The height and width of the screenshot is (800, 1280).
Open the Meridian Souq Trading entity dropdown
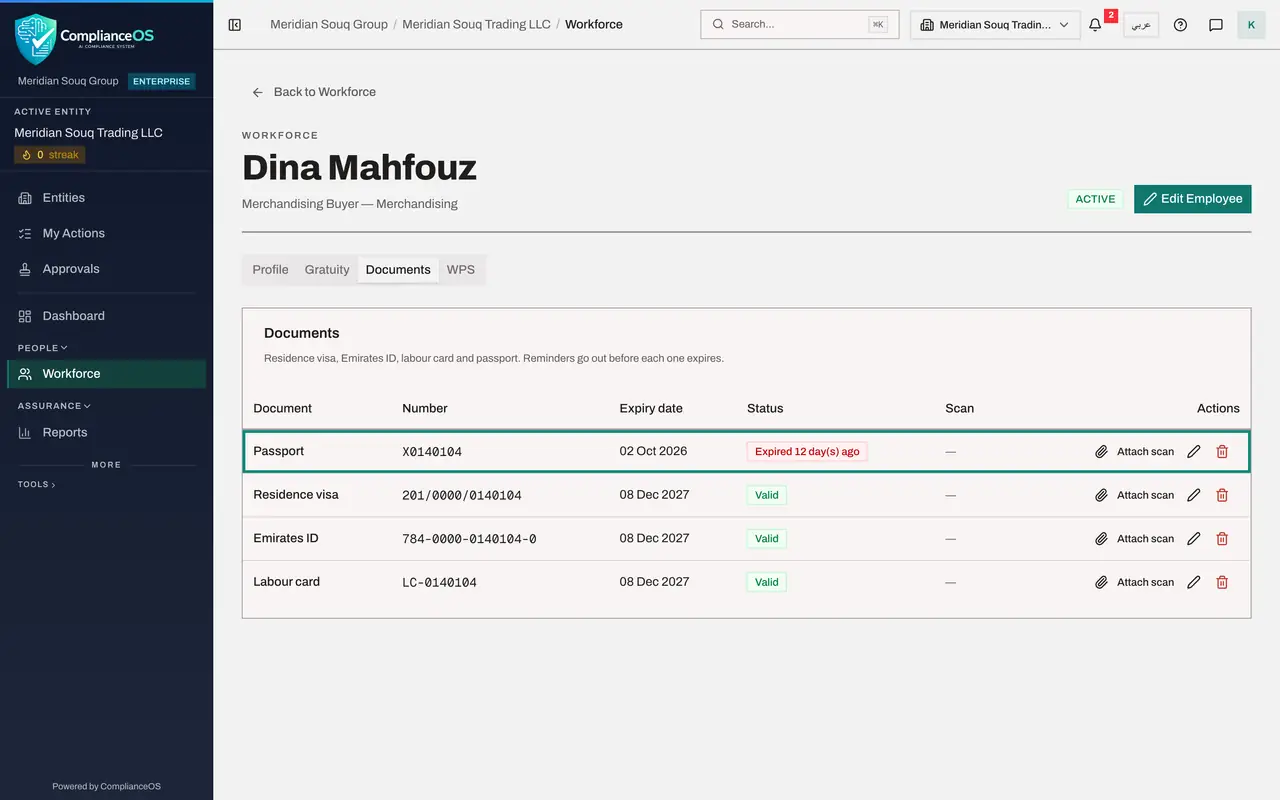995,25
